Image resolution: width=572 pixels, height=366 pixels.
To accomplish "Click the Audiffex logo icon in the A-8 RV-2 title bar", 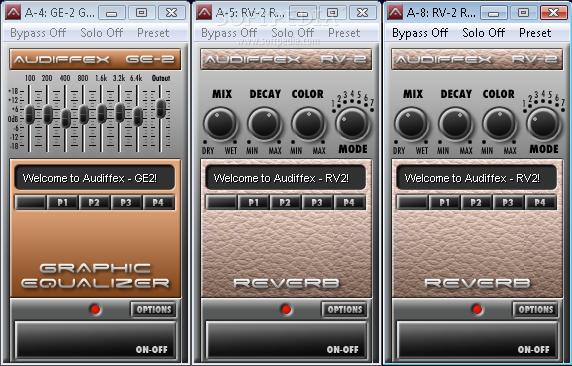I will (395, 12).
